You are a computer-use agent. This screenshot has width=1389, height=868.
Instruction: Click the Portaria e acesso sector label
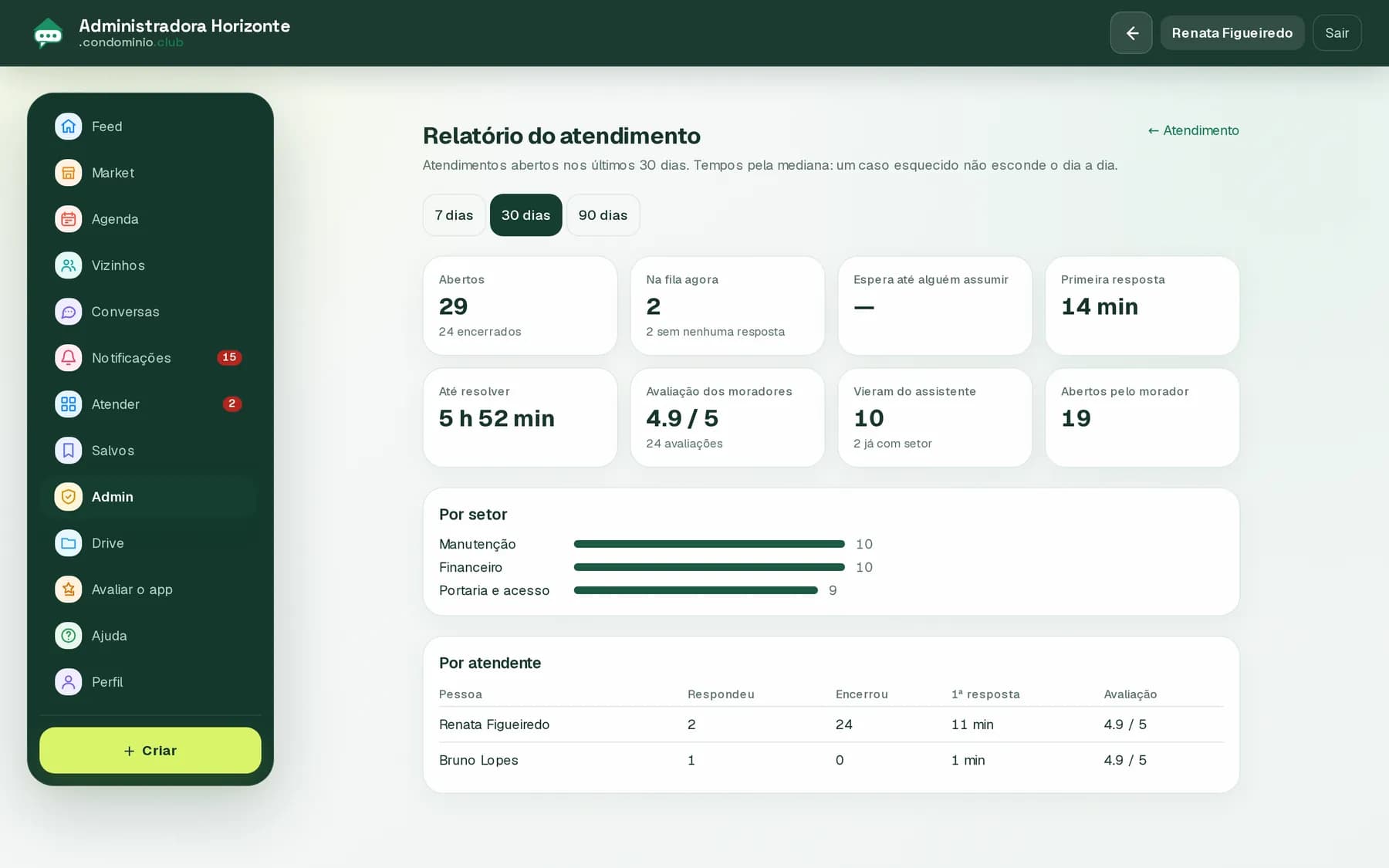coord(495,590)
